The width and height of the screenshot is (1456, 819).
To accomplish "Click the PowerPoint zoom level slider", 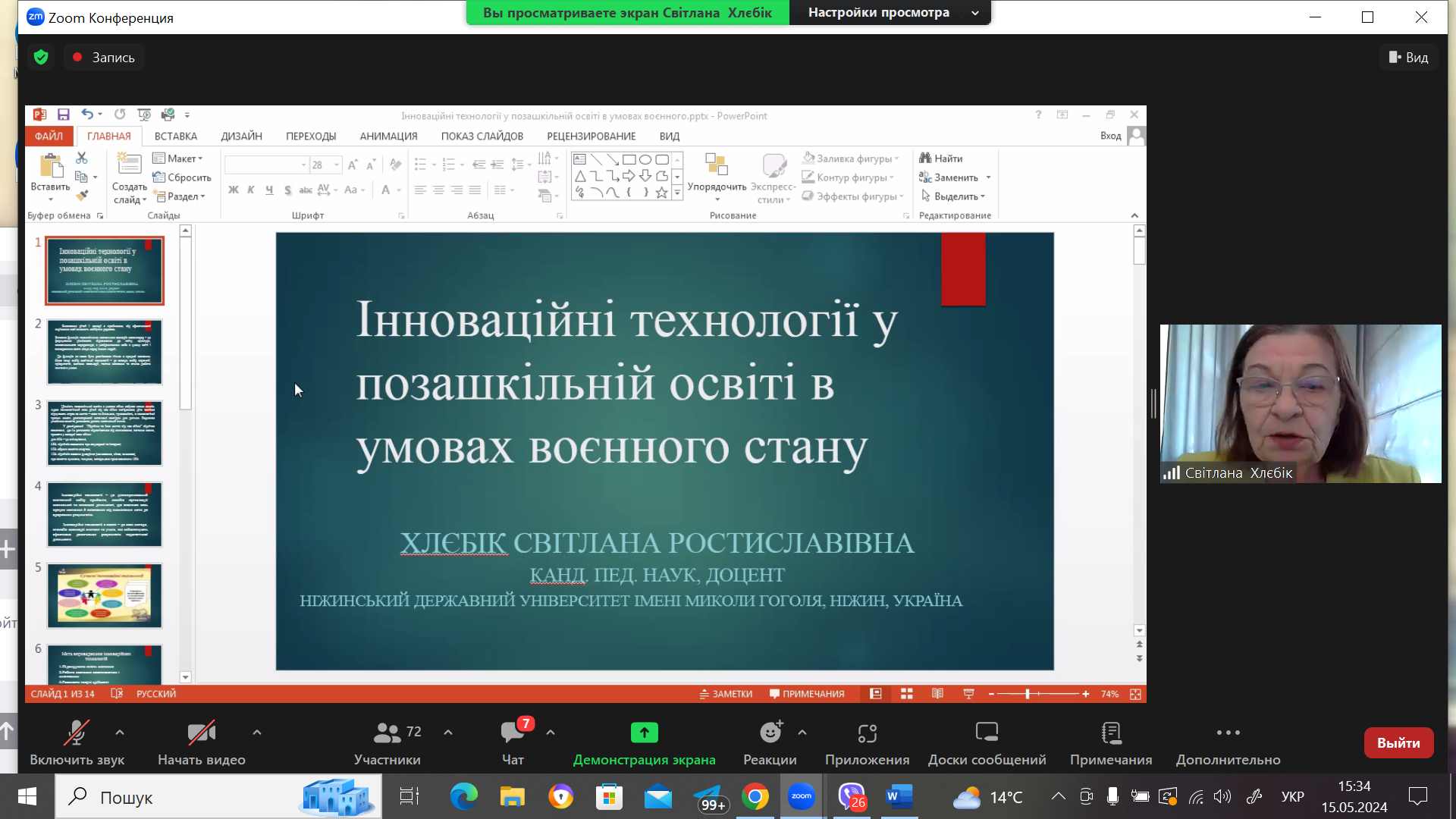I will click(1028, 694).
